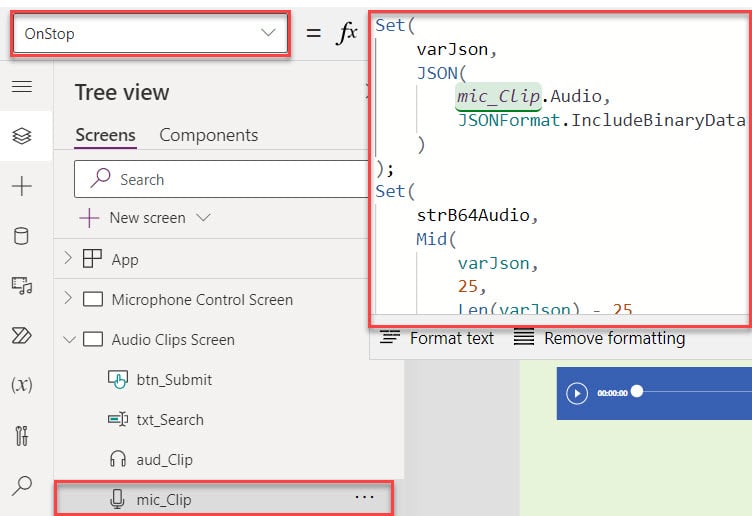Click Format text button
Image resolution: width=752 pixels, height=516 pixels.
click(437, 338)
